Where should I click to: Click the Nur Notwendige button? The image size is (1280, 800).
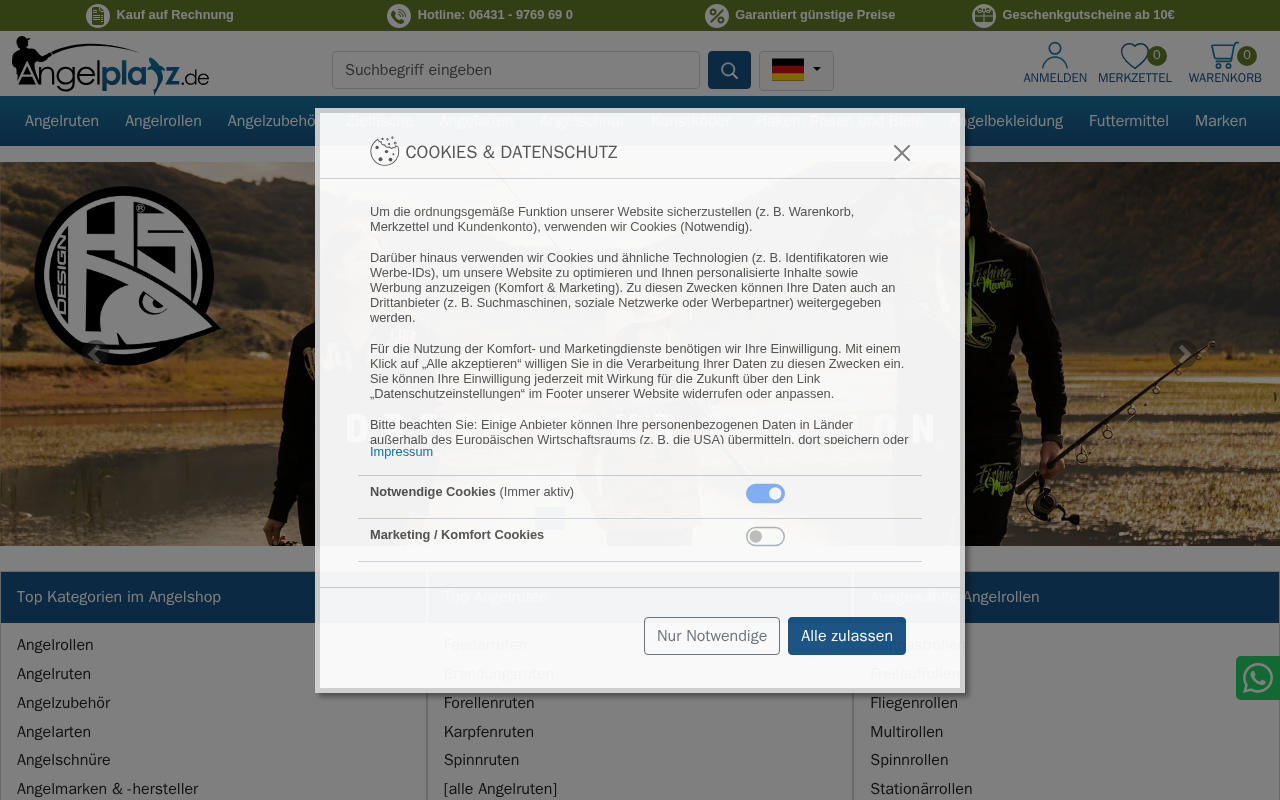click(x=712, y=636)
